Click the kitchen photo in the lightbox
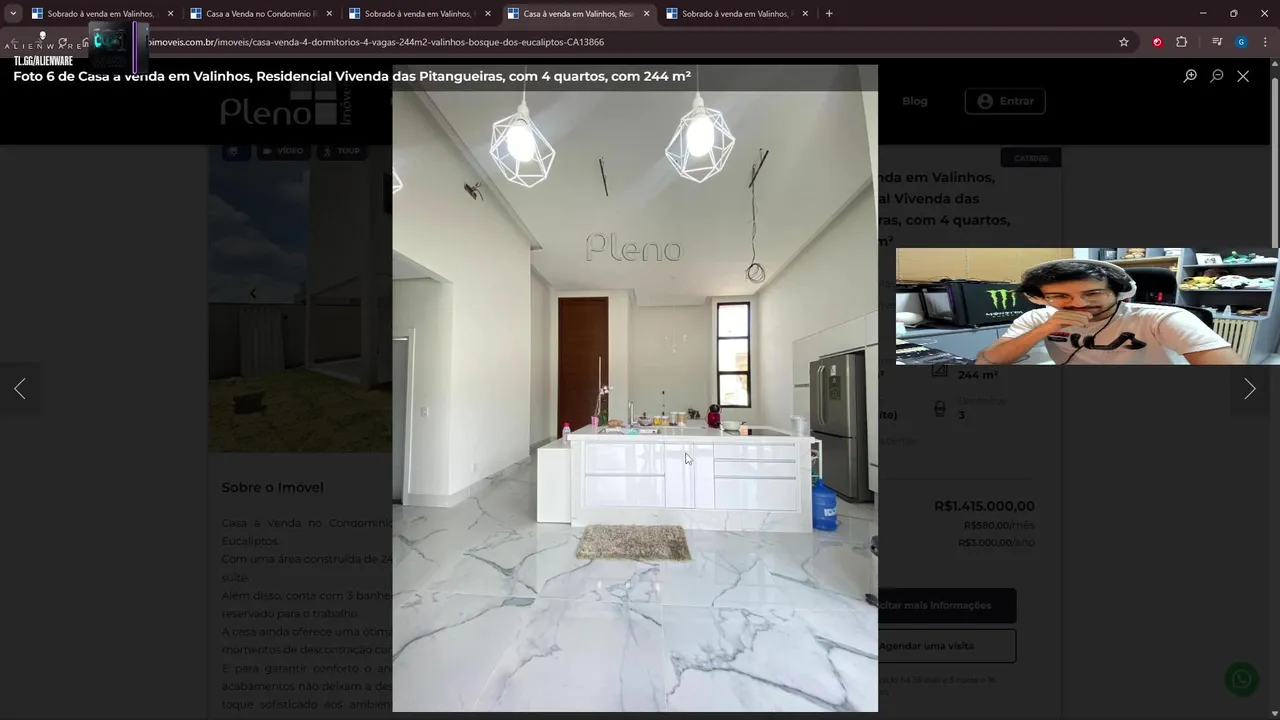The height and width of the screenshot is (720, 1280). pos(635,388)
